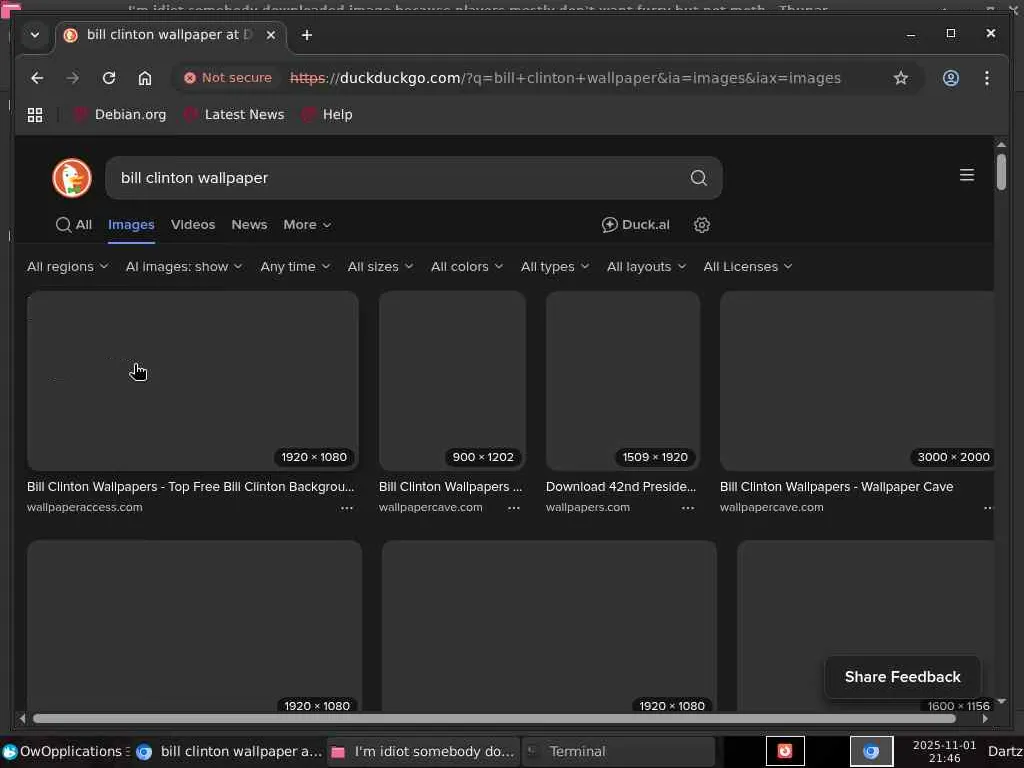Click the address bar URL

point(565,78)
